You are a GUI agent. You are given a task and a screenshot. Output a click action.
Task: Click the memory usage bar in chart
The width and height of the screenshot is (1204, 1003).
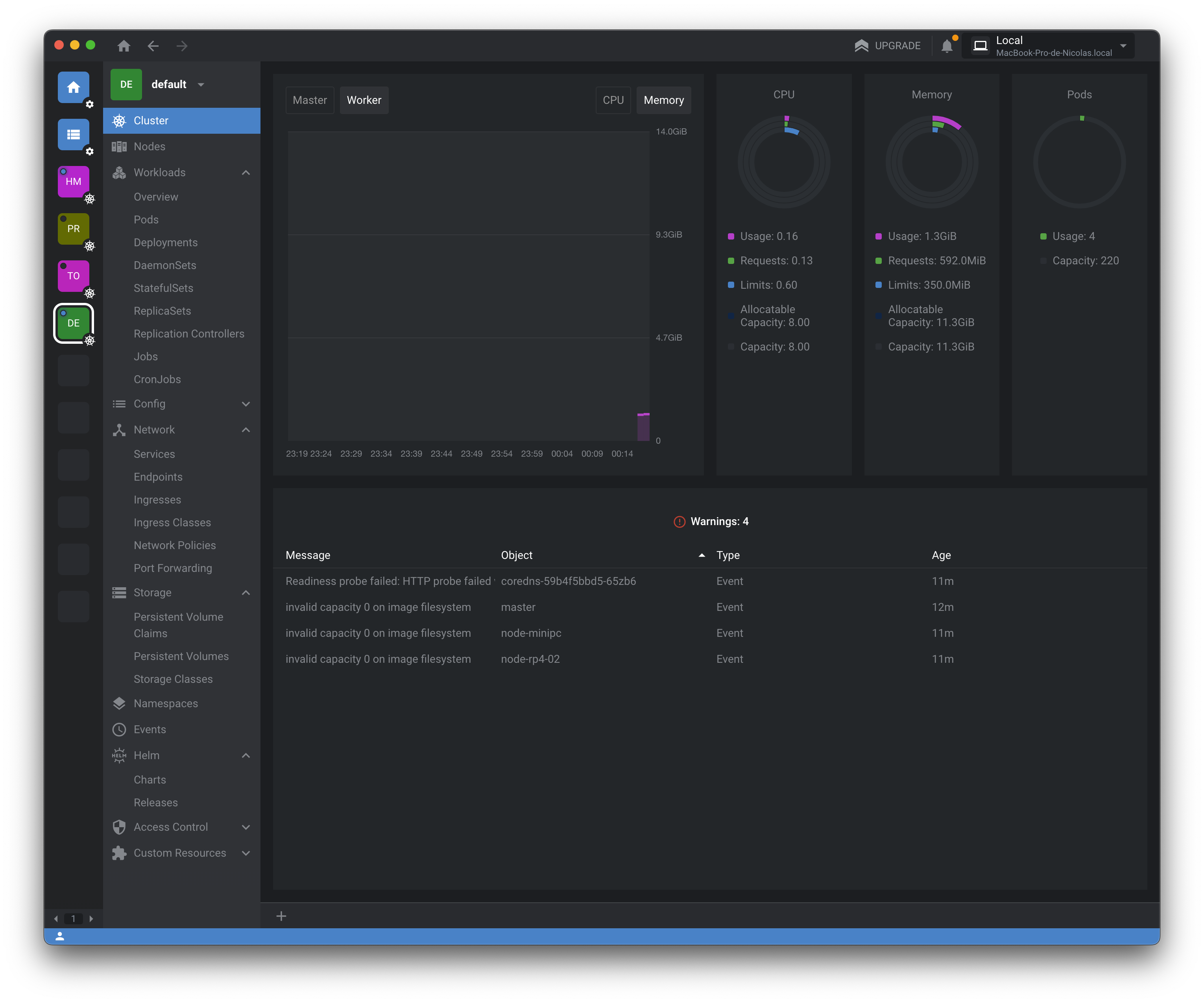click(x=643, y=427)
